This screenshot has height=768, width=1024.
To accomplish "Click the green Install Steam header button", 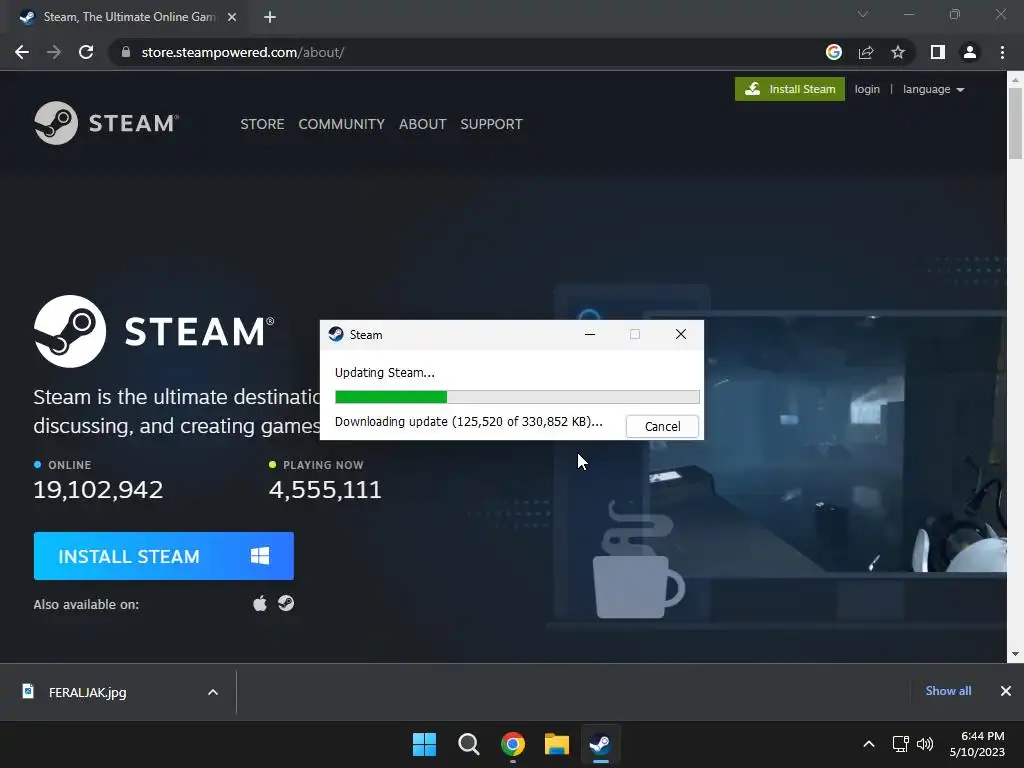I will click(x=790, y=89).
